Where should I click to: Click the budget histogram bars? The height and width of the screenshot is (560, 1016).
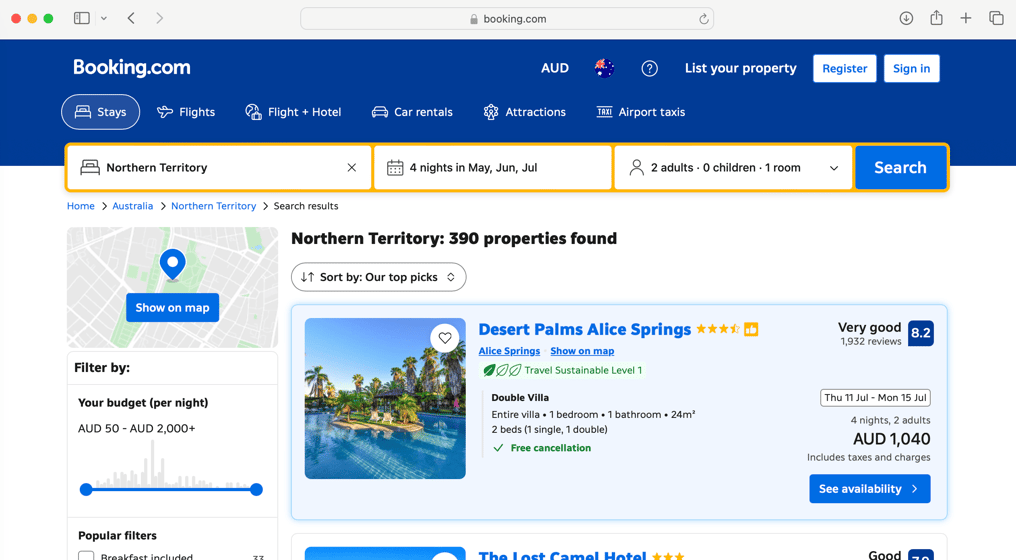(x=172, y=464)
